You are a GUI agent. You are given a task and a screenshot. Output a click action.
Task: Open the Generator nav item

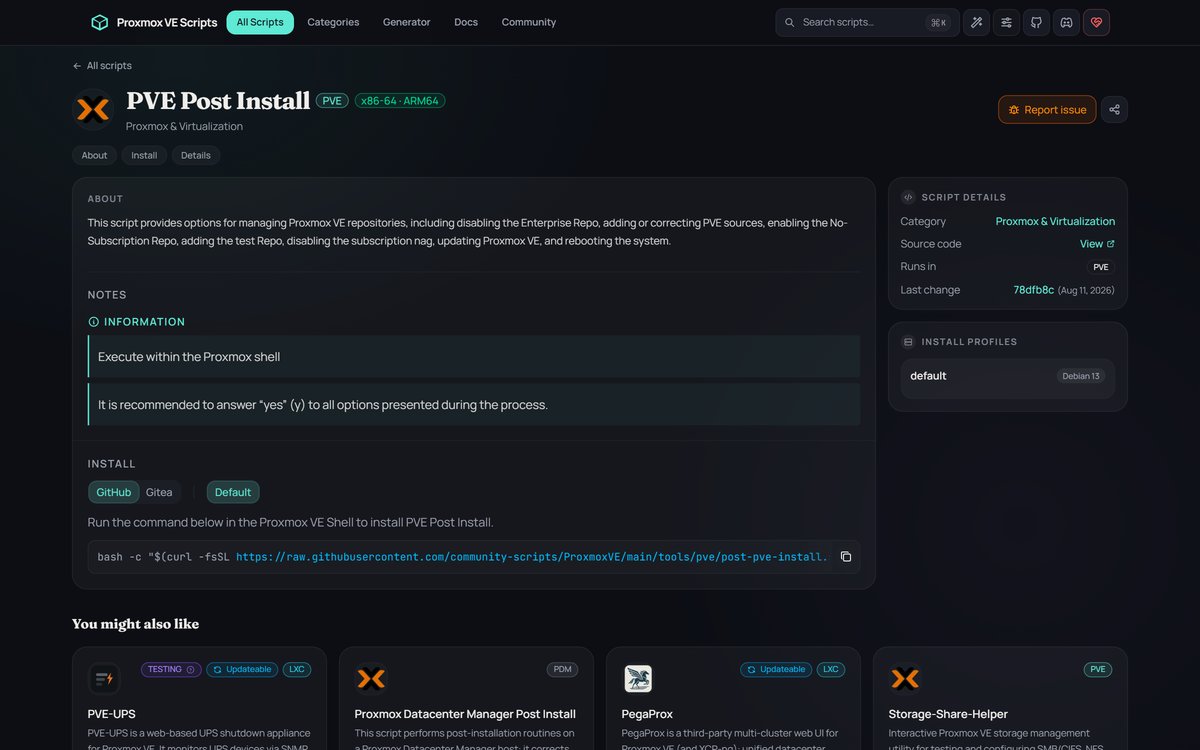[406, 22]
